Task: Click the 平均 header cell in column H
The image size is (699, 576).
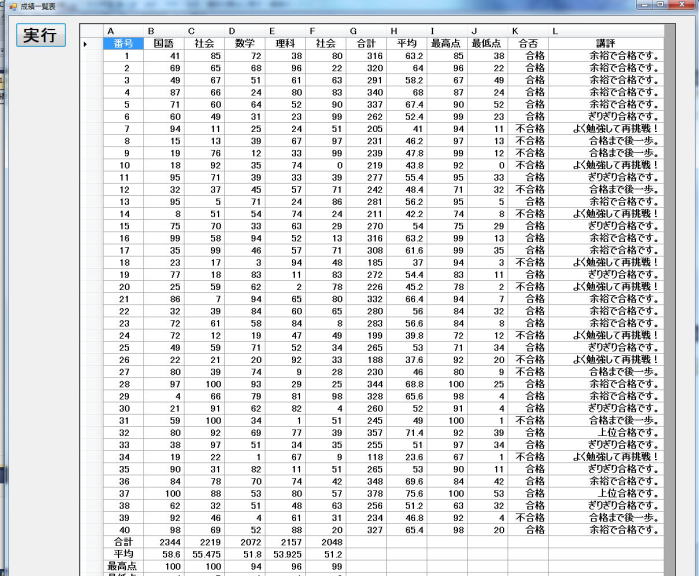Action: (407, 43)
